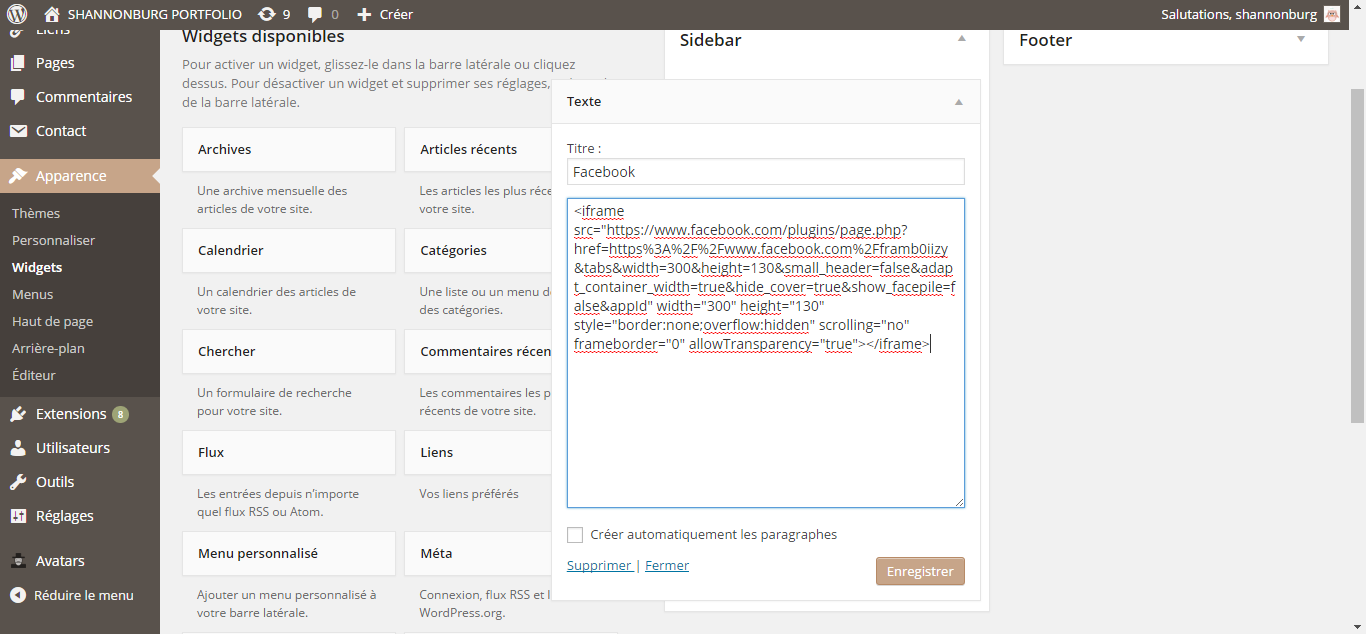Select the Articles récents available widget
The width and height of the screenshot is (1366, 634).
(x=478, y=149)
